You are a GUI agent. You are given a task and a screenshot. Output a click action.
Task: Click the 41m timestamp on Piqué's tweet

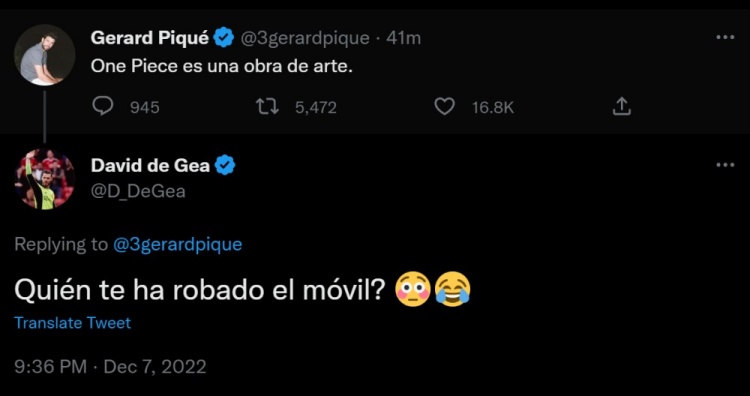click(403, 38)
